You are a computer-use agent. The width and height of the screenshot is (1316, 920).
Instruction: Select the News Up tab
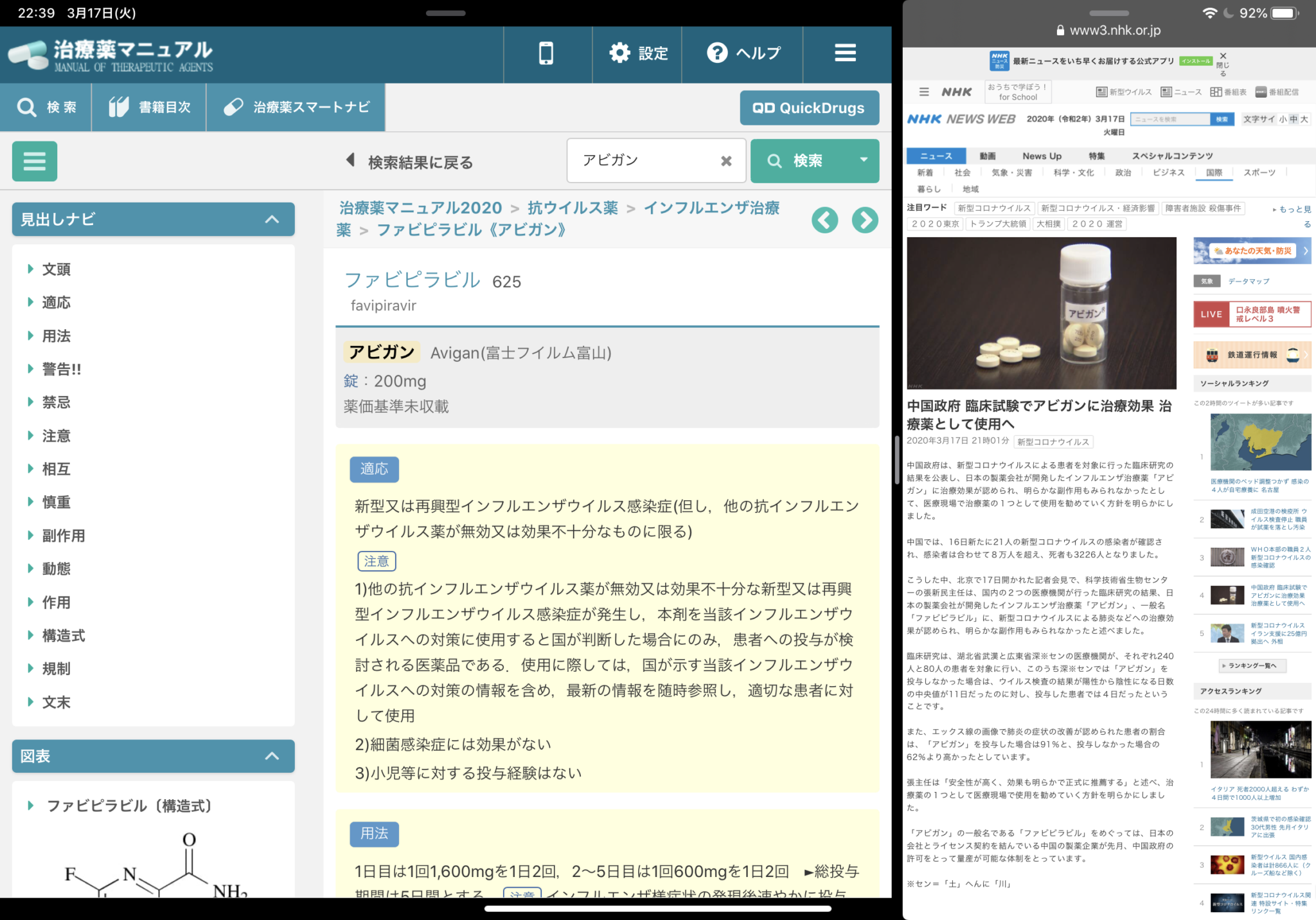coord(1042,156)
